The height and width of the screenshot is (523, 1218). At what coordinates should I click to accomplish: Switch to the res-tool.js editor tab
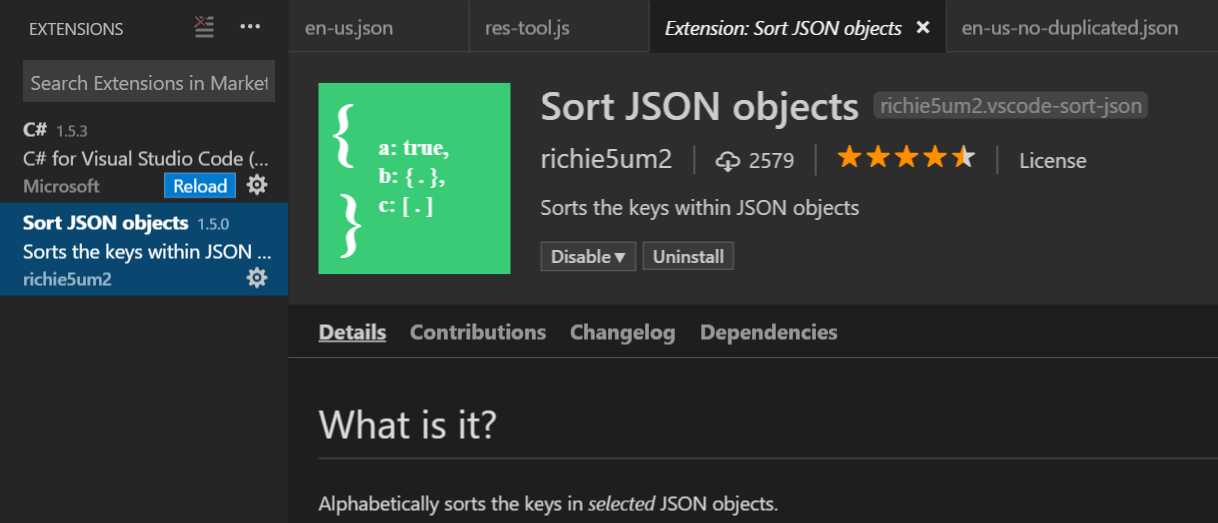pos(527,27)
